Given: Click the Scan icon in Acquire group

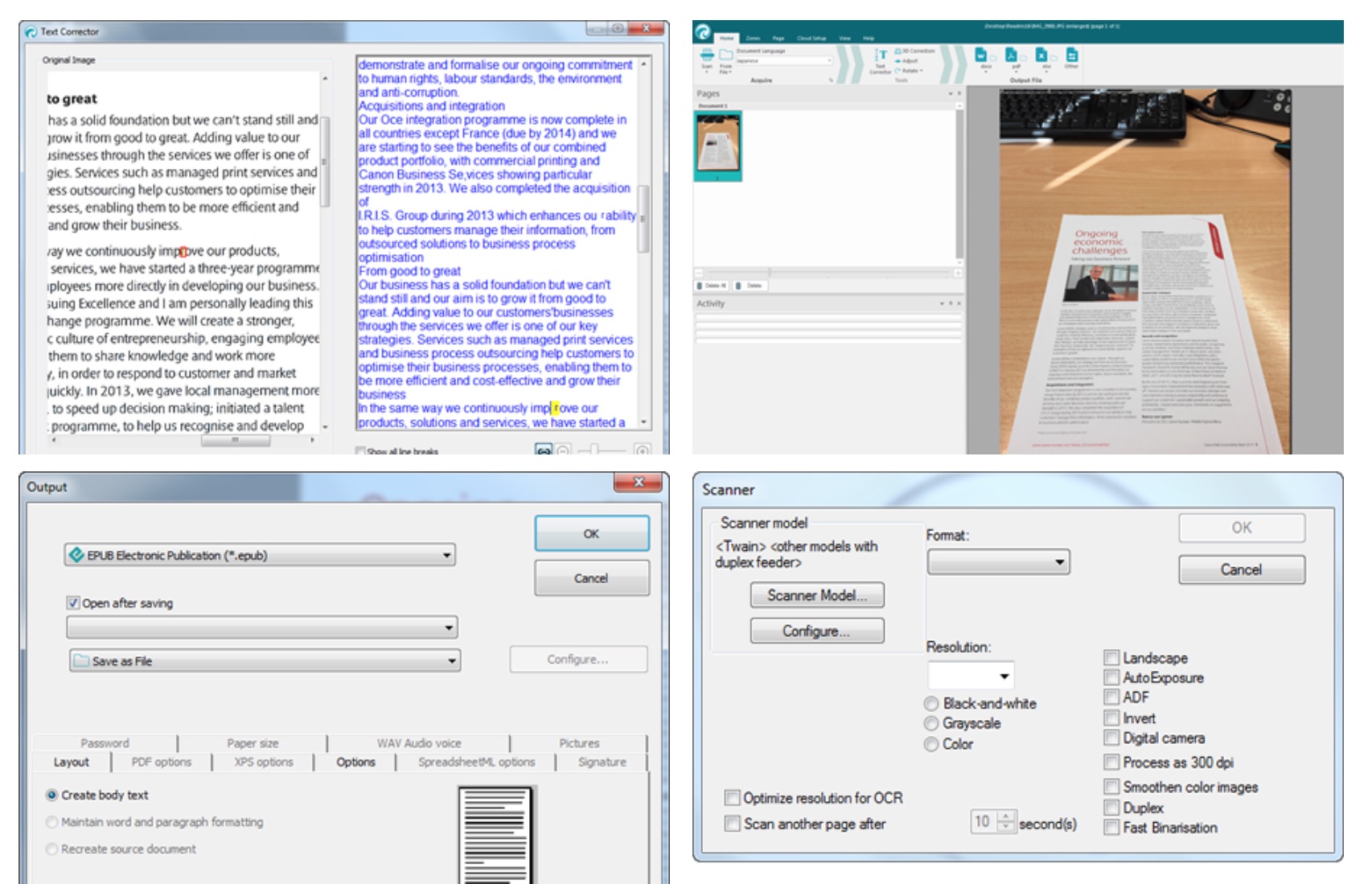Looking at the screenshot, I should tap(706, 56).
